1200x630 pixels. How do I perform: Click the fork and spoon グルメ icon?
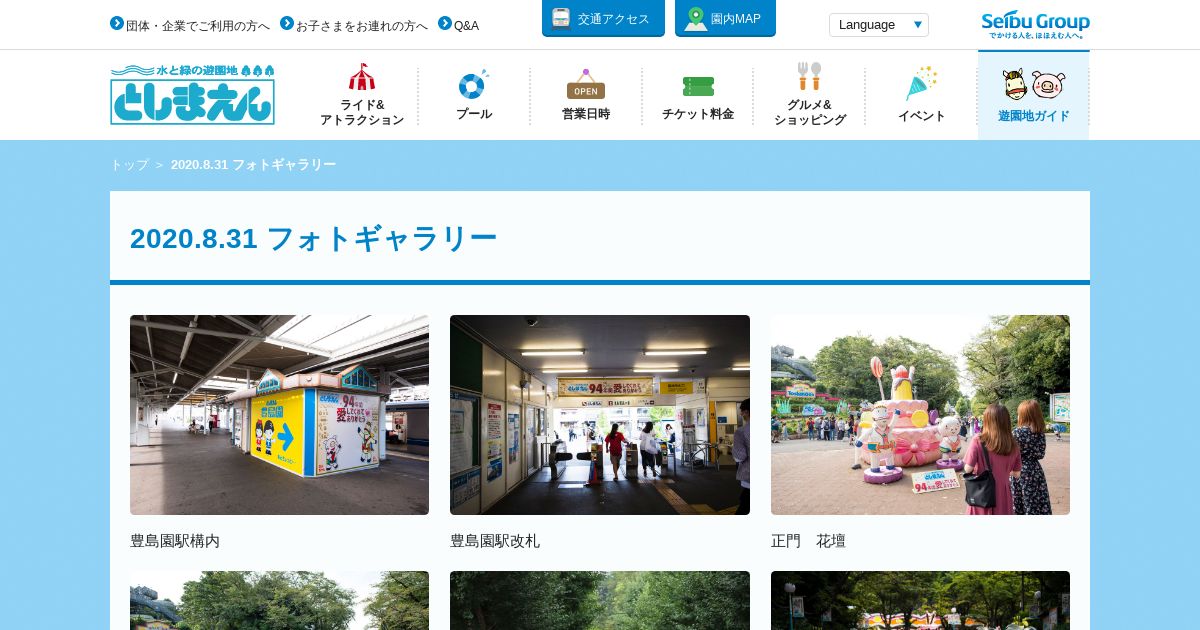point(809,76)
